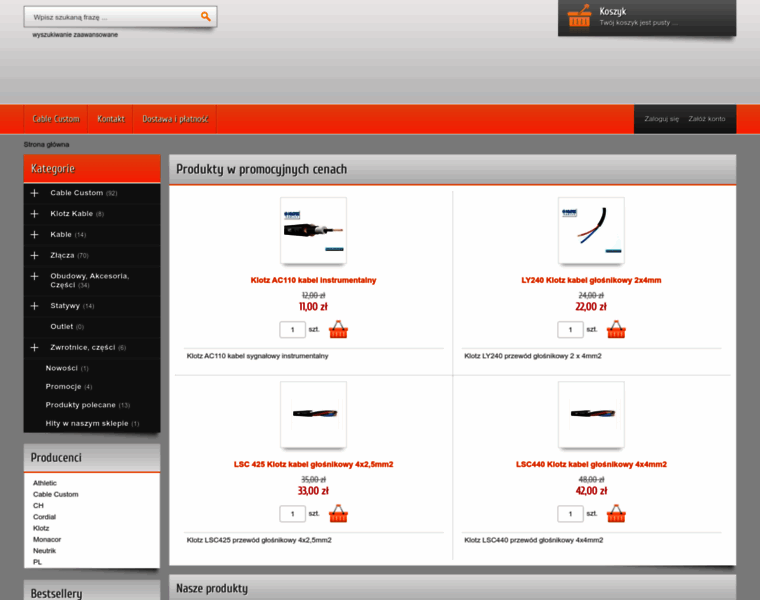
Task: Click the 11,00 zł promo price
Action: tap(313, 307)
